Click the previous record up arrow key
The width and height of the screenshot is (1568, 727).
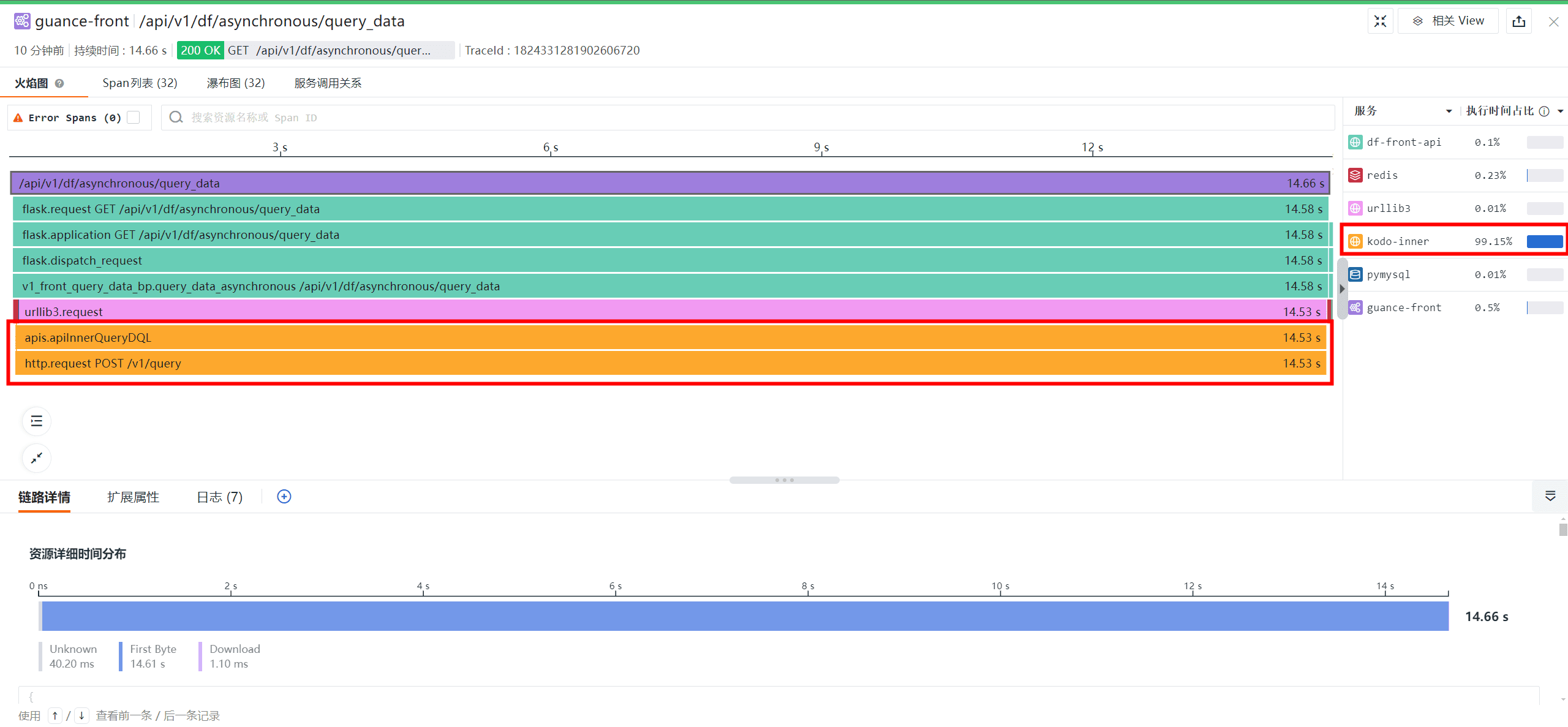55,715
